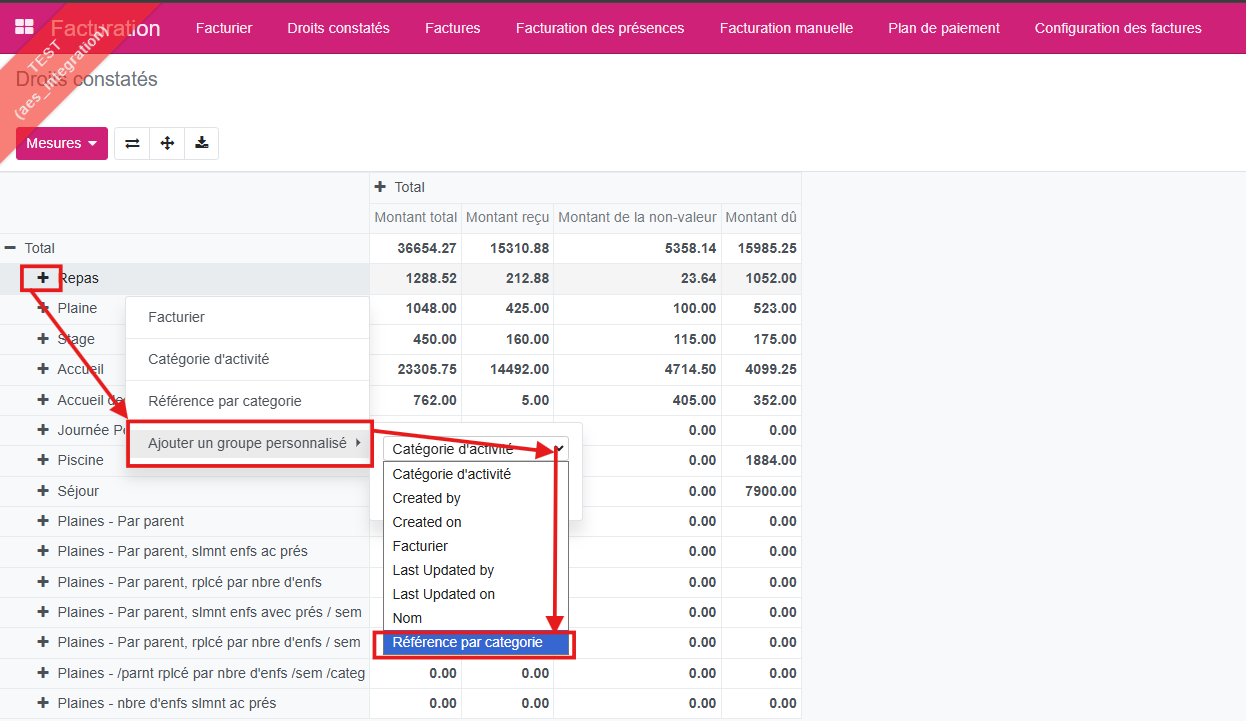
Task: Expand the Séjour row
Action: click(x=43, y=491)
